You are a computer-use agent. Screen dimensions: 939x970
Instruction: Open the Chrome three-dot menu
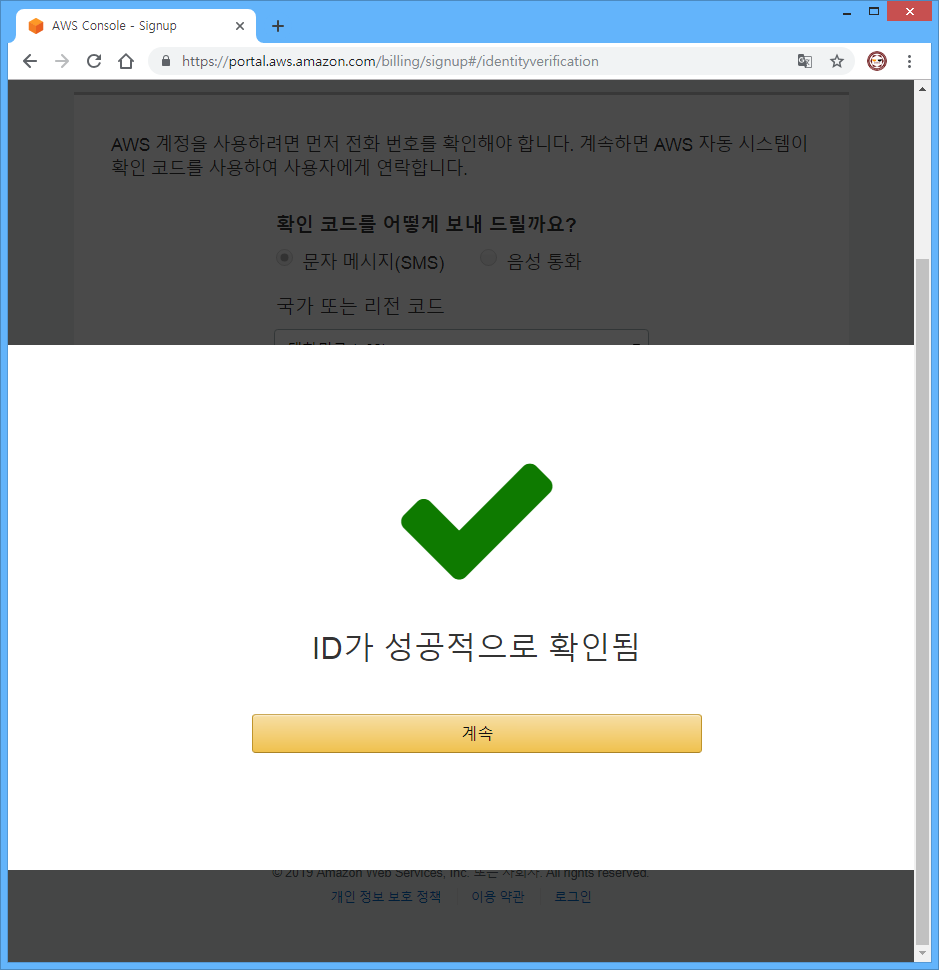click(x=909, y=61)
